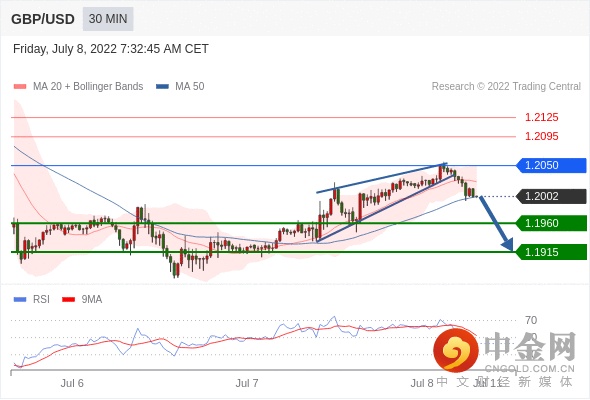Viewport: 590px width, 400px height.
Task: Click the 'Jul 8' date axis label
Action: [x=422, y=383]
